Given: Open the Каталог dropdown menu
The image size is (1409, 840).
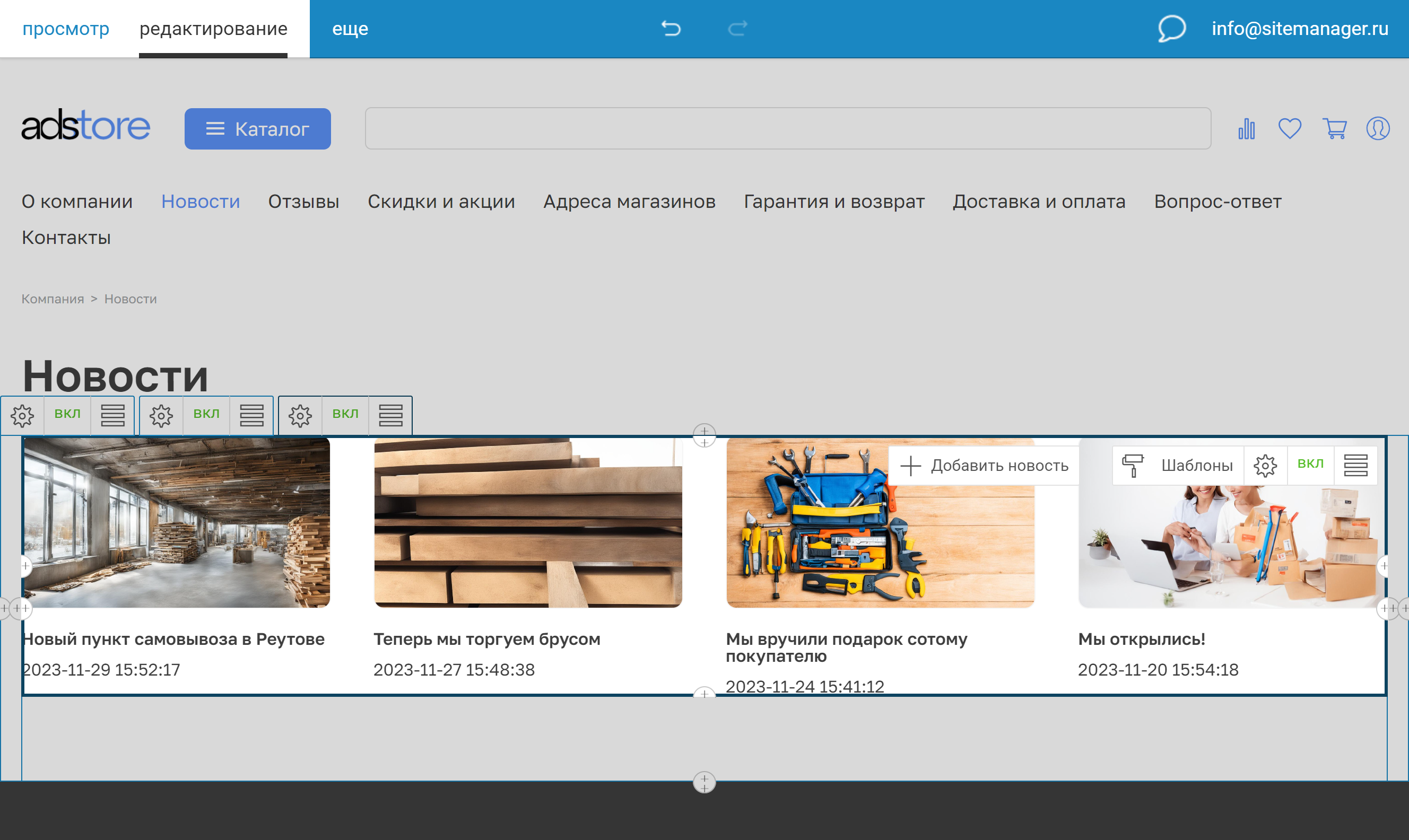Looking at the screenshot, I should point(257,128).
